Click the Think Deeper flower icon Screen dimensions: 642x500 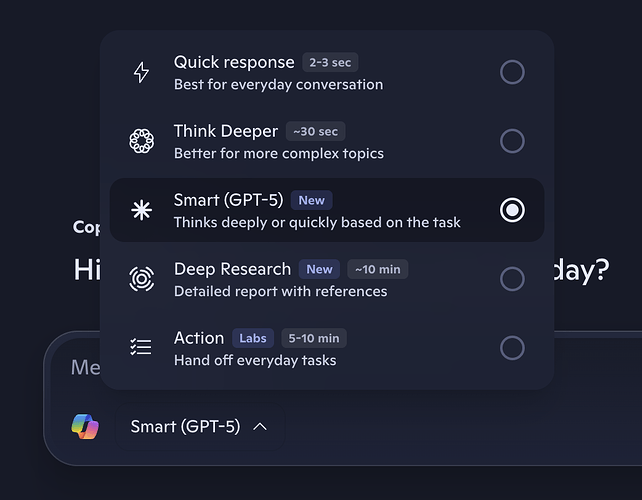(x=141, y=141)
